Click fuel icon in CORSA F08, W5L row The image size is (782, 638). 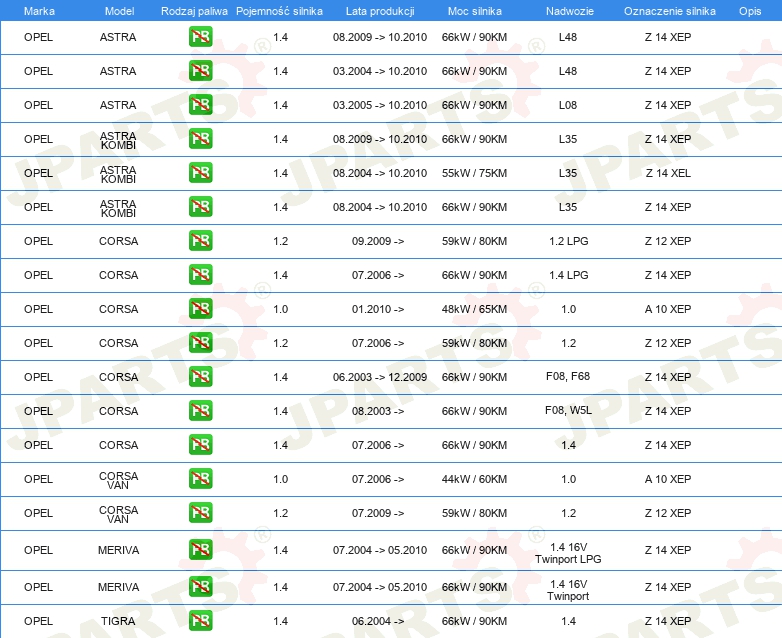[200, 411]
